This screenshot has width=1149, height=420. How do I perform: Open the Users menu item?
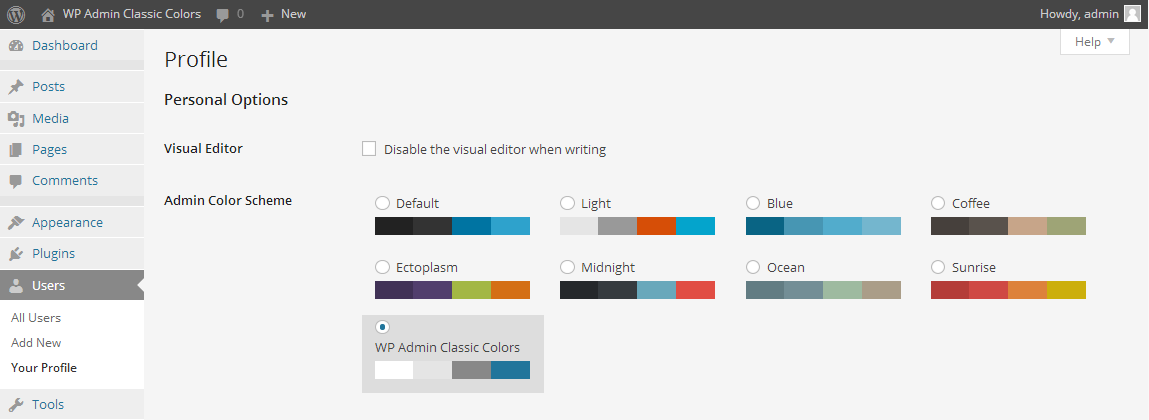72,286
